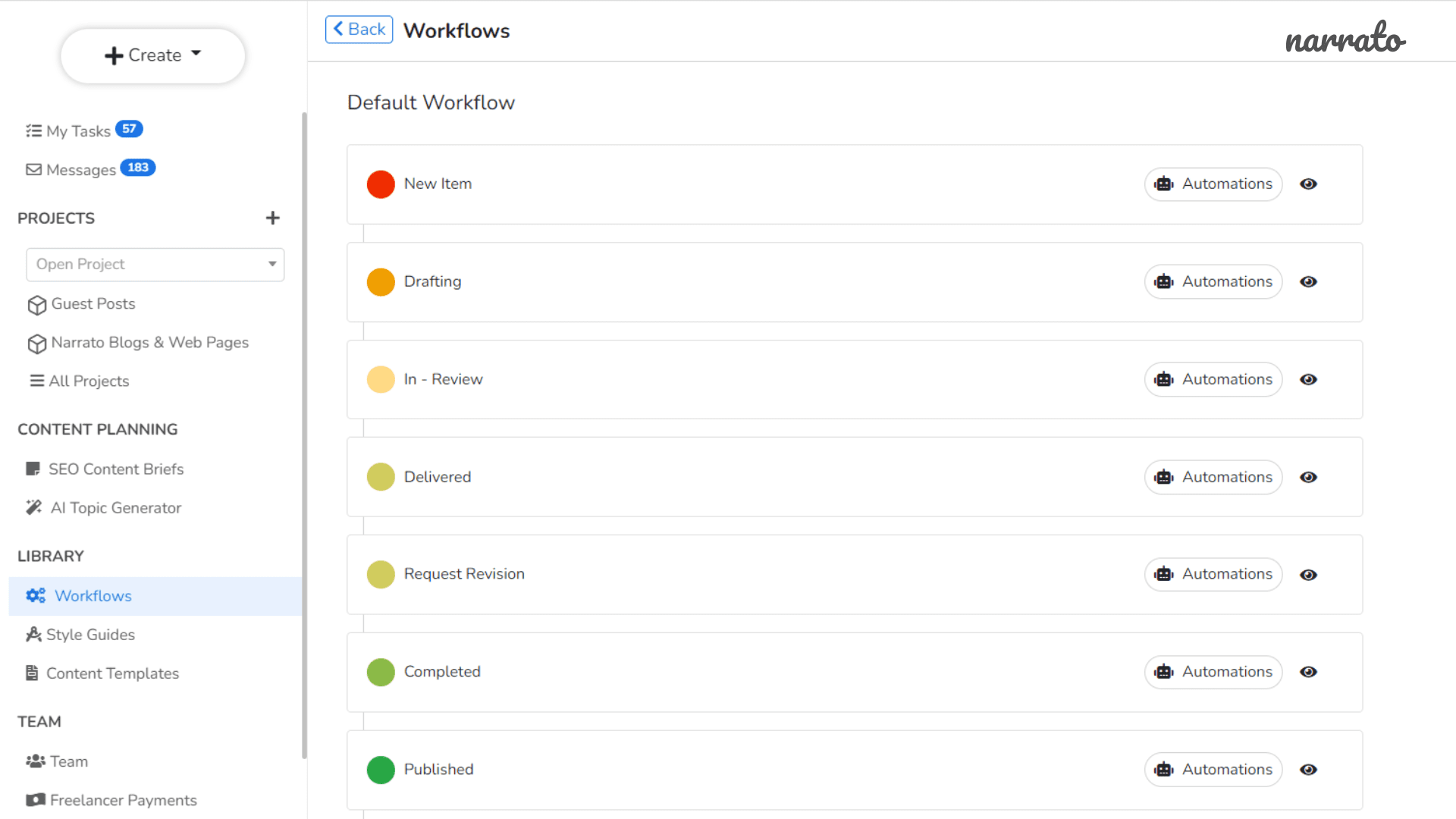Click the Workflows sidebar icon
The width and height of the screenshot is (1456, 819).
pyautogui.click(x=37, y=595)
